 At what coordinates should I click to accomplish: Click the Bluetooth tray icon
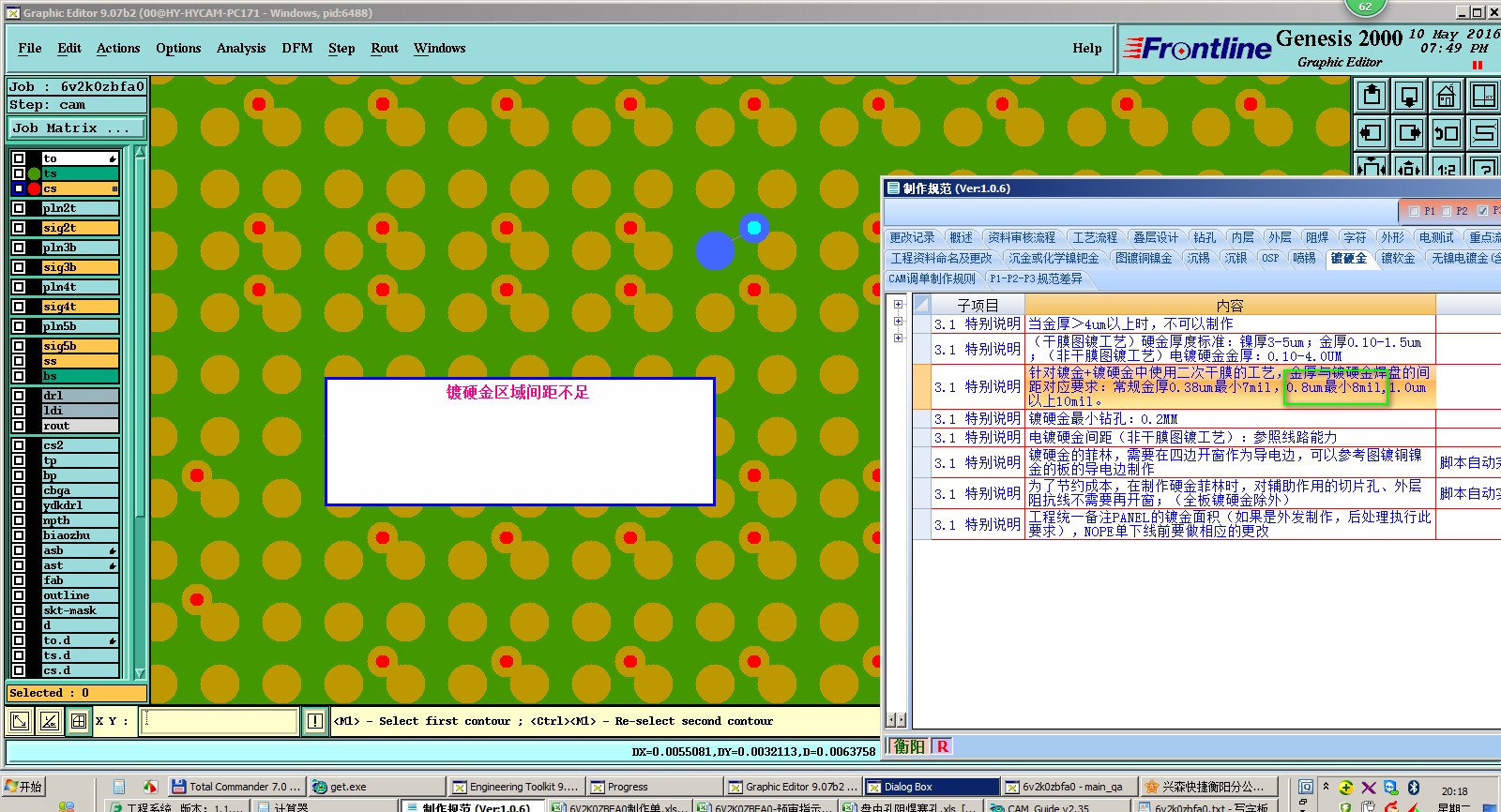(x=1413, y=788)
